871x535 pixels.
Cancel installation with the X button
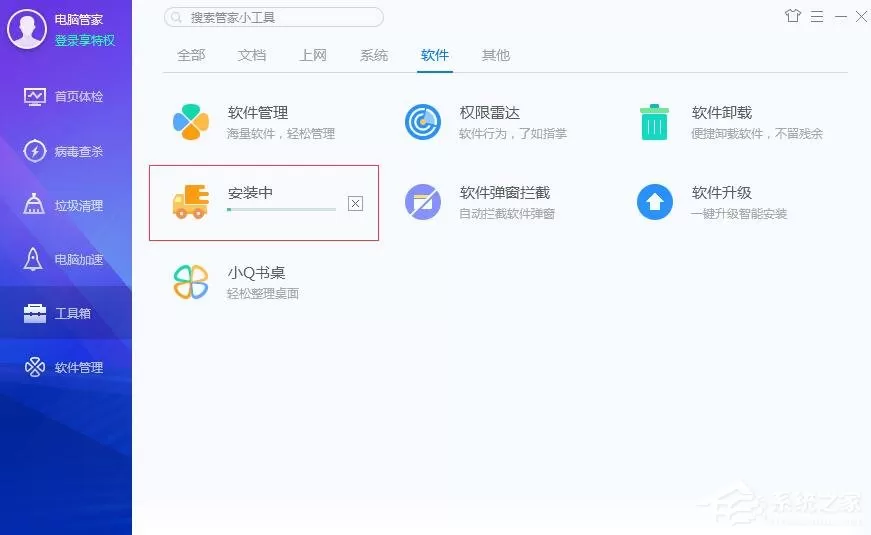coord(356,203)
